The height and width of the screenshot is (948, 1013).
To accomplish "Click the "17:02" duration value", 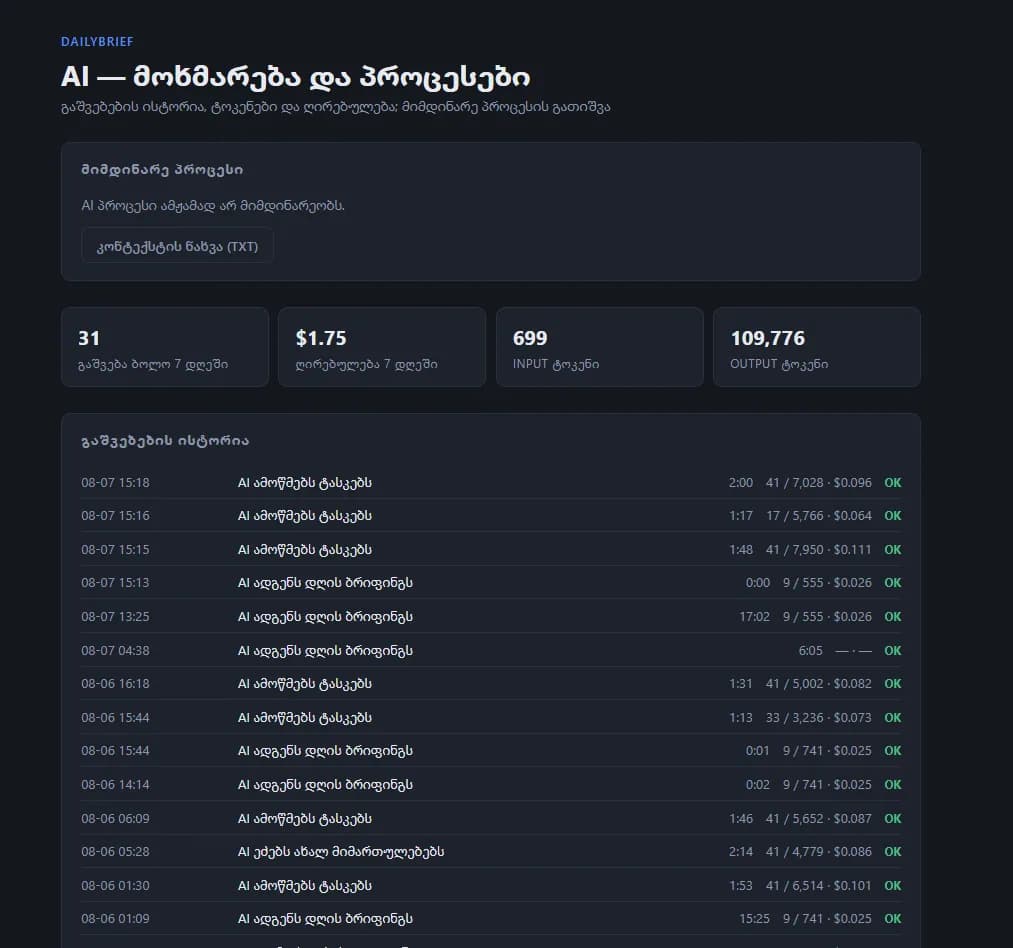I will [x=755, y=616].
